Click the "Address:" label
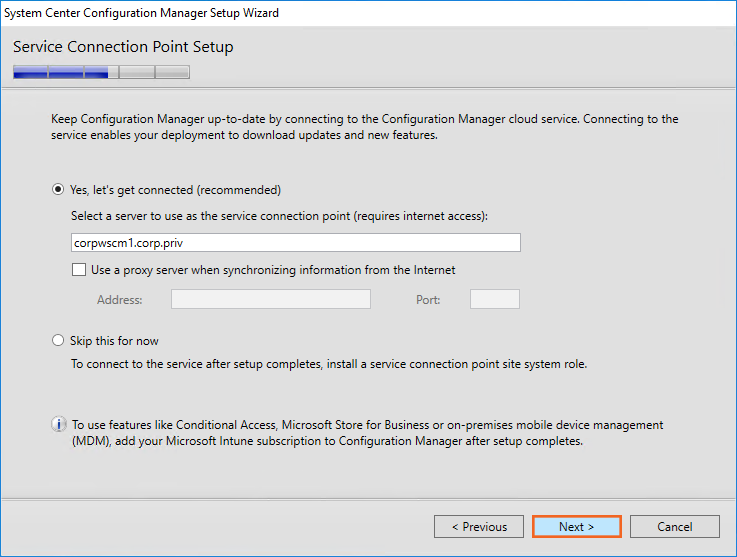The image size is (737, 557). coord(119,300)
